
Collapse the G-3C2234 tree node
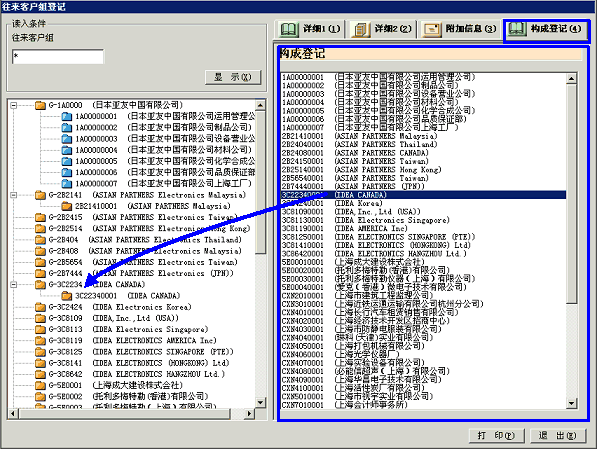pos(14,284)
